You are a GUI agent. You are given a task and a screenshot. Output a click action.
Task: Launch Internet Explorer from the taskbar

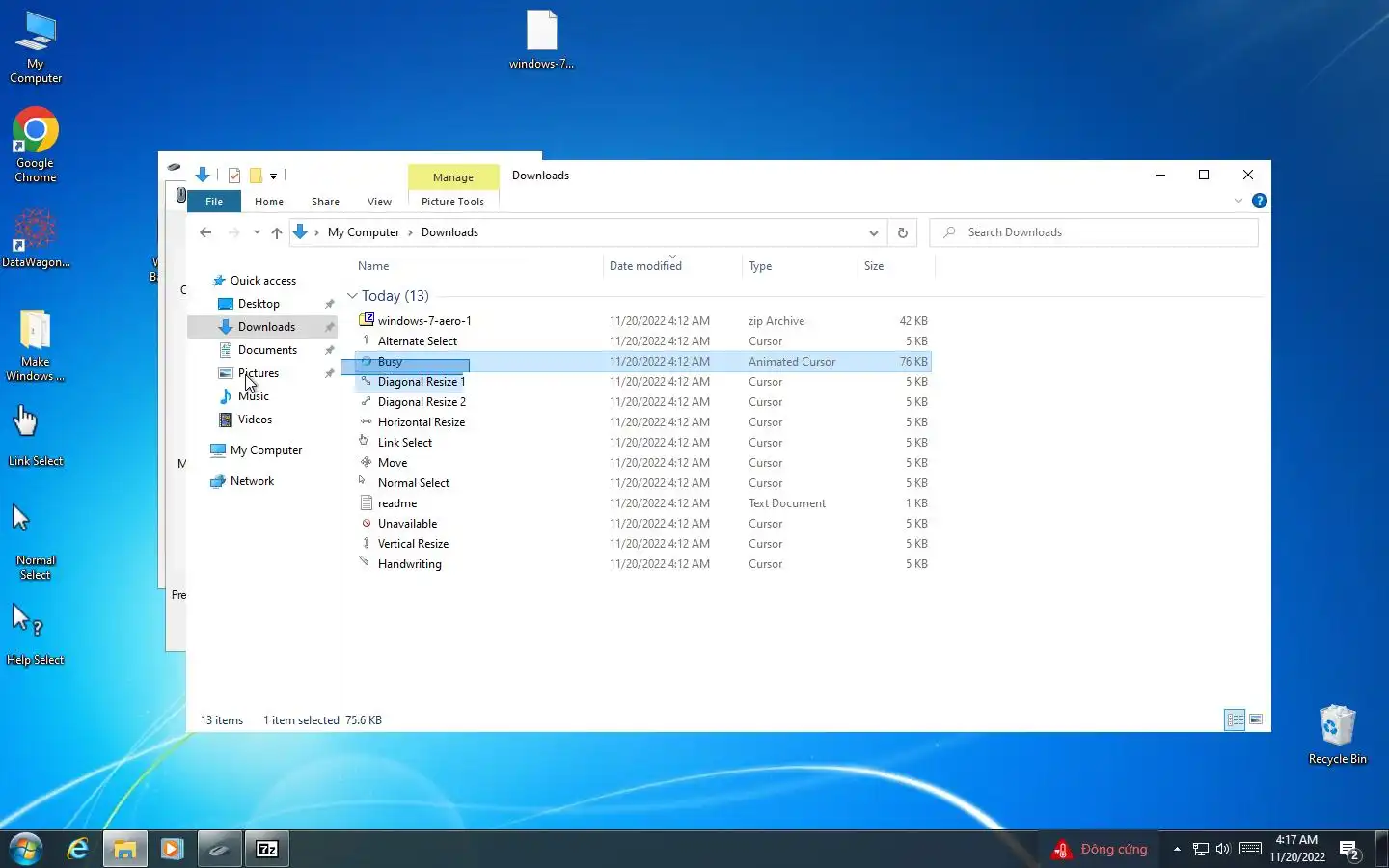77,849
